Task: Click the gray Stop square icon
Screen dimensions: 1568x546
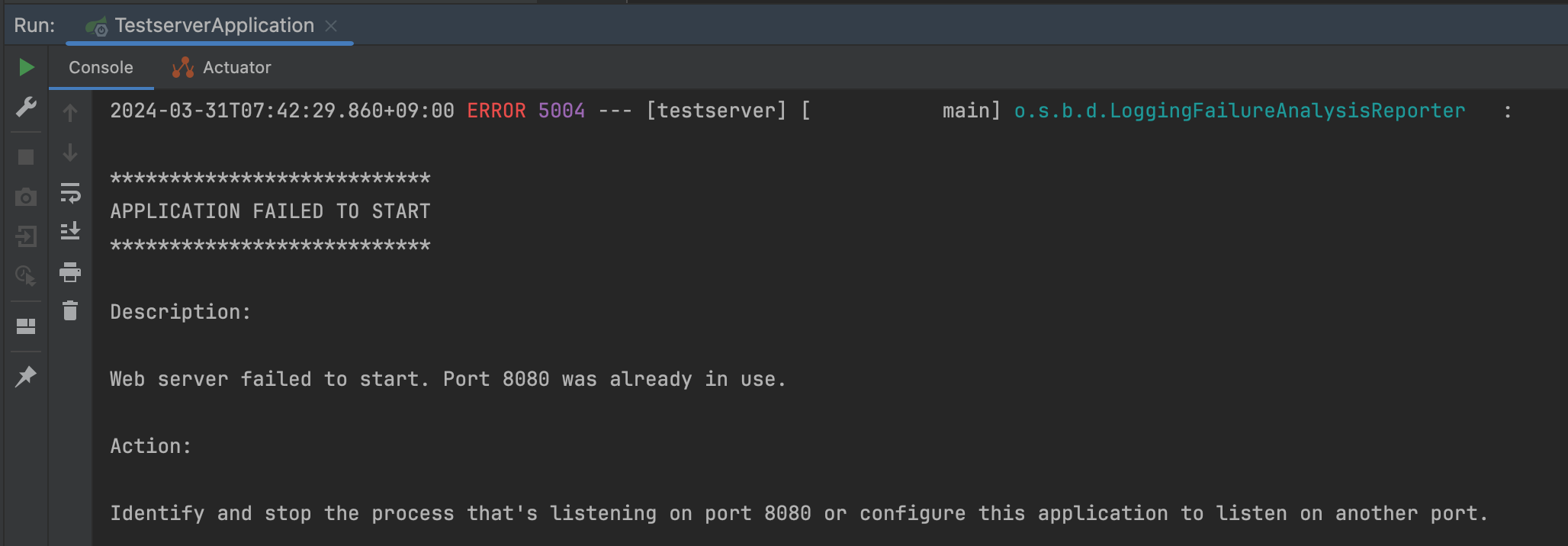Action: [x=26, y=157]
